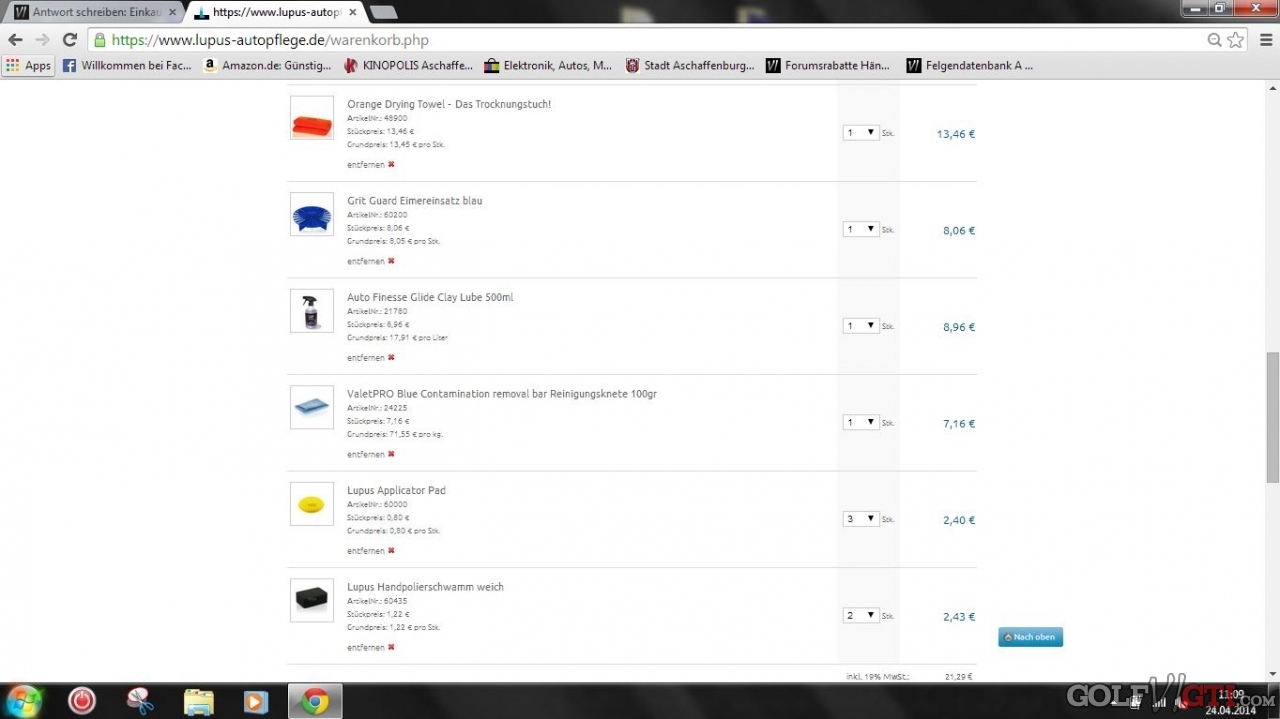1280x719 pixels.
Task: Open the red power-icon app in taskbar
Action: point(82,701)
